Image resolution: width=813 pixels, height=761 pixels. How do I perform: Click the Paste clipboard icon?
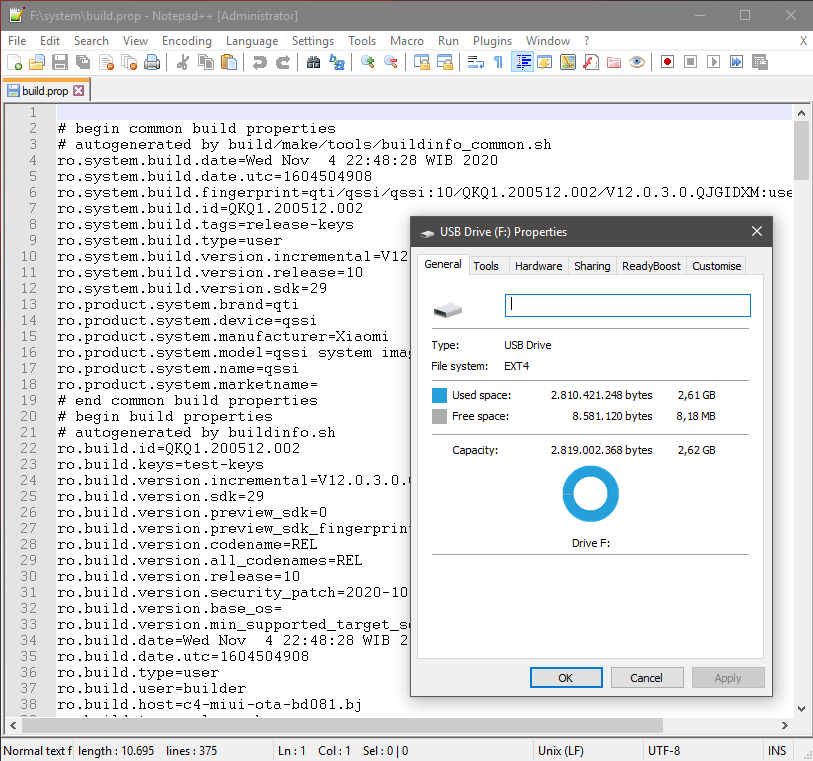[229, 62]
